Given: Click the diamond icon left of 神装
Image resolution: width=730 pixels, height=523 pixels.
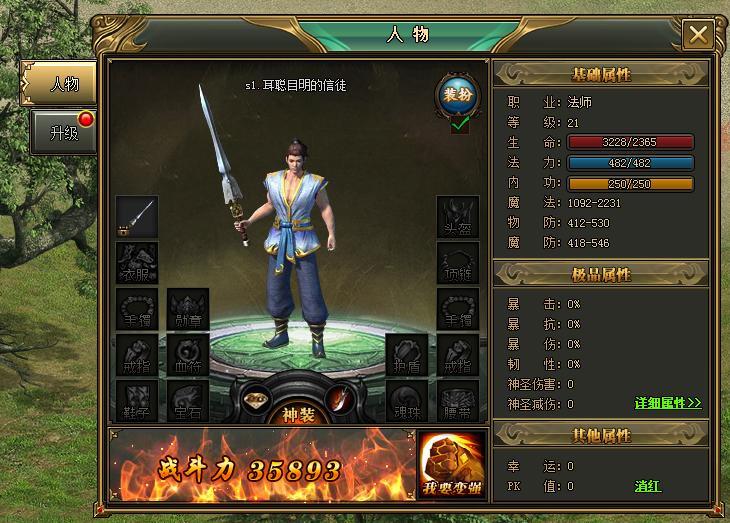Looking at the screenshot, I should pyautogui.click(x=256, y=399).
